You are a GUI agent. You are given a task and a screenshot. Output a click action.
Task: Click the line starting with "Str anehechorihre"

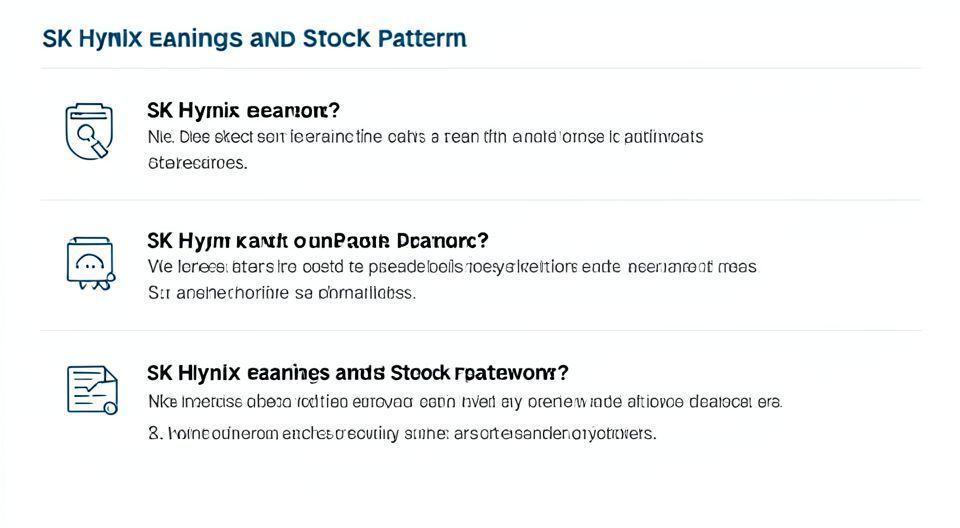[x=281, y=293]
